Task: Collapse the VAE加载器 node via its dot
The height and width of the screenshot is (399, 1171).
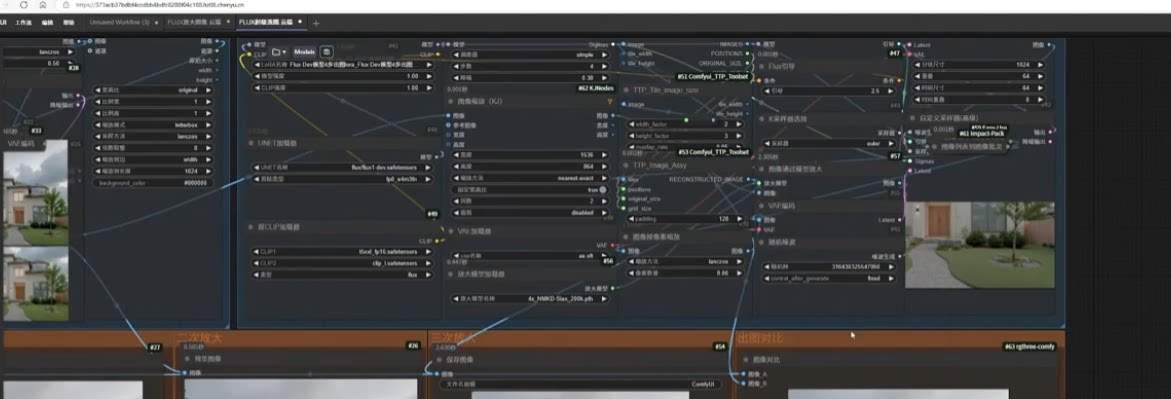Action: pyautogui.click(x=450, y=231)
